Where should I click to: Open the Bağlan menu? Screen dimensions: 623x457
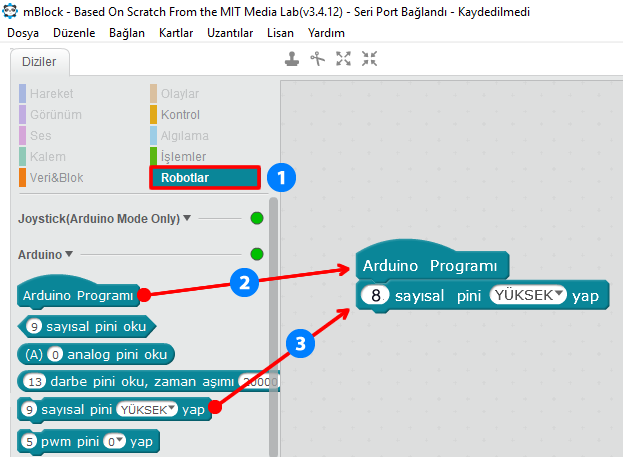[127, 33]
